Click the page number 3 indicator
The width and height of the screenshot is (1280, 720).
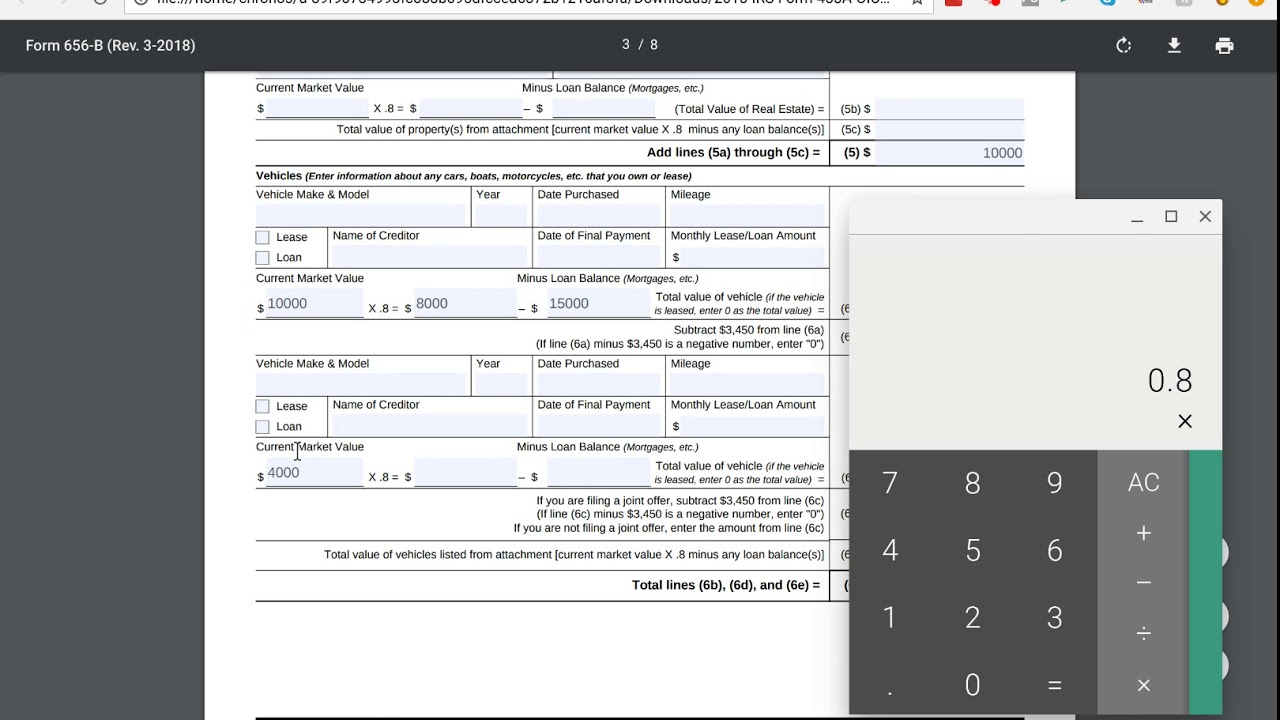point(626,44)
